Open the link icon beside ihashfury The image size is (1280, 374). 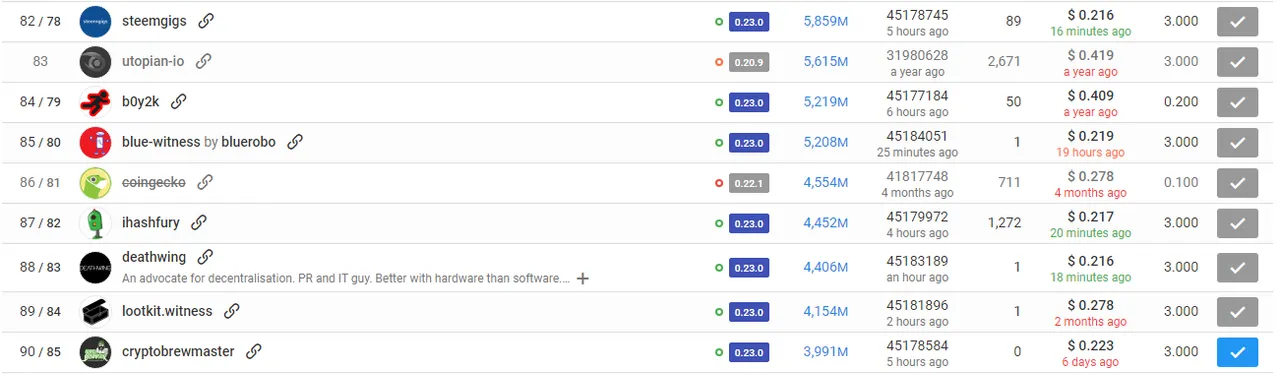click(x=199, y=222)
